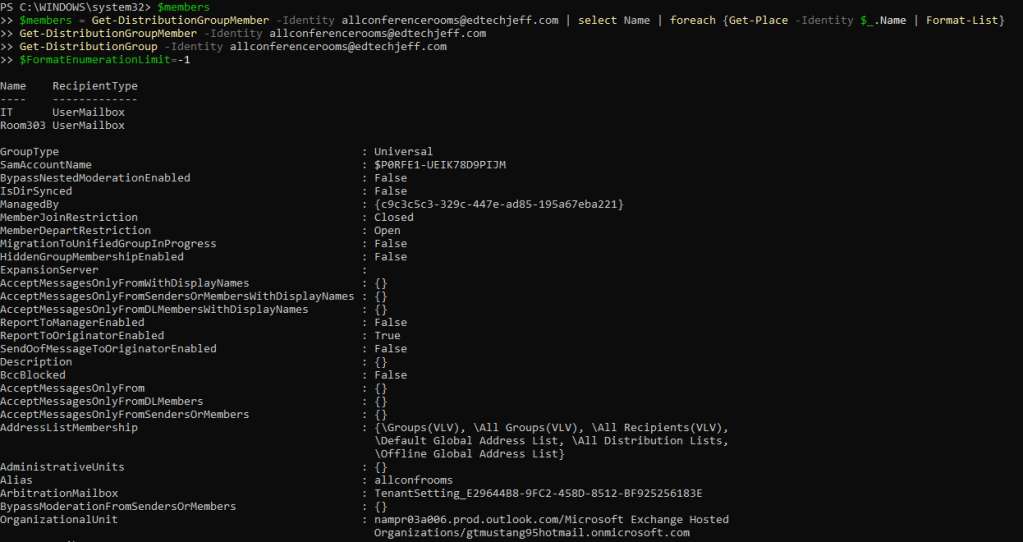1023x542 pixels.
Task: Click the Alias value allconfrooms
Action: (x=413, y=480)
